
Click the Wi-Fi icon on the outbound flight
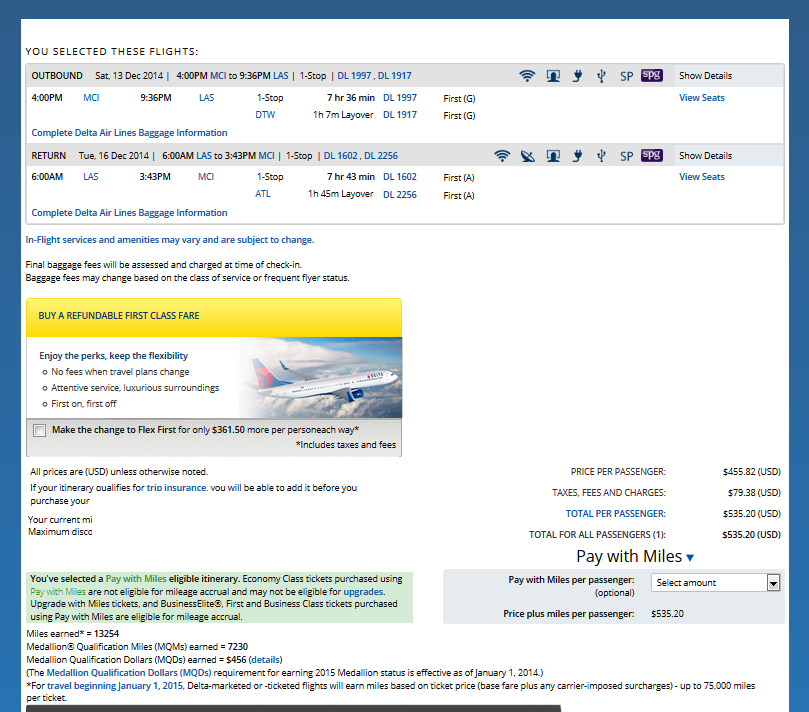527,76
